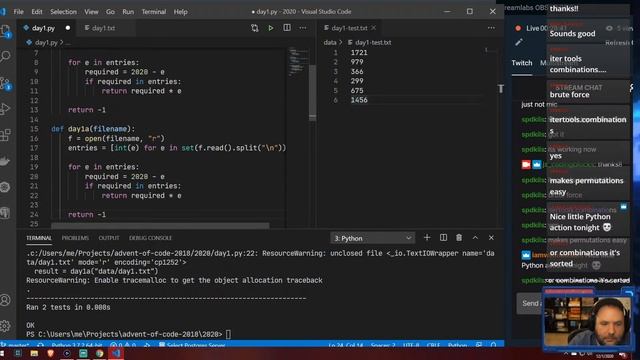Open the DEBUG CONSOLE panel tab
This screenshot has width=640, height=360.
pos(150,238)
